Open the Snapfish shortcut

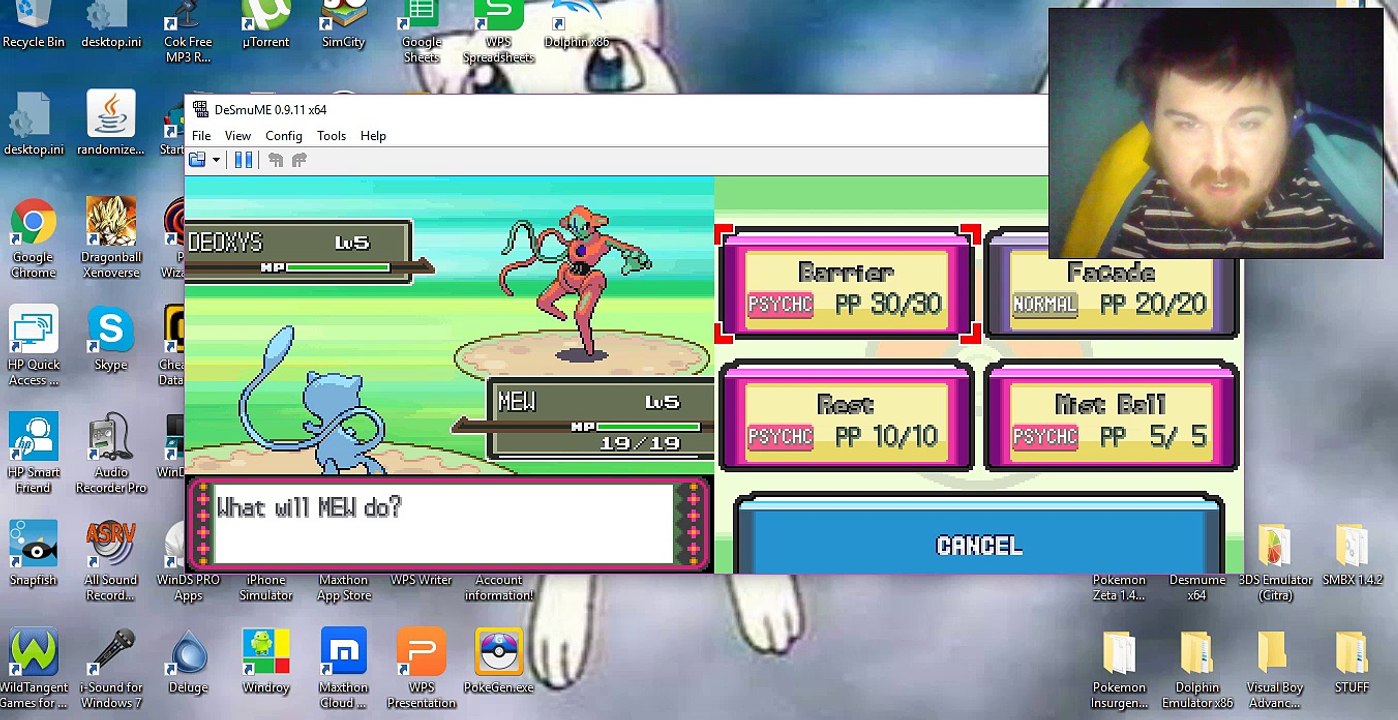[x=33, y=553]
